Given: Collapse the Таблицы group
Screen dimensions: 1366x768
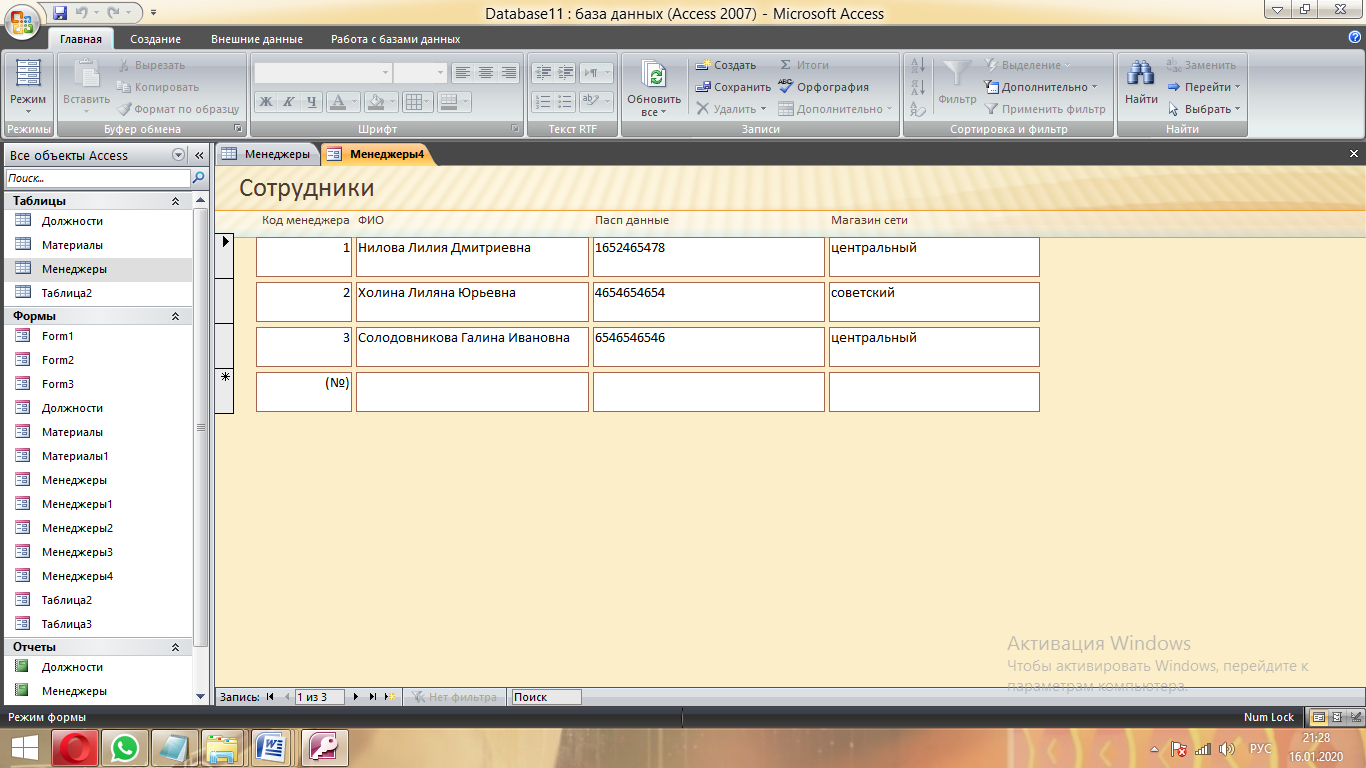Looking at the screenshot, I should [x=175, y=201].
